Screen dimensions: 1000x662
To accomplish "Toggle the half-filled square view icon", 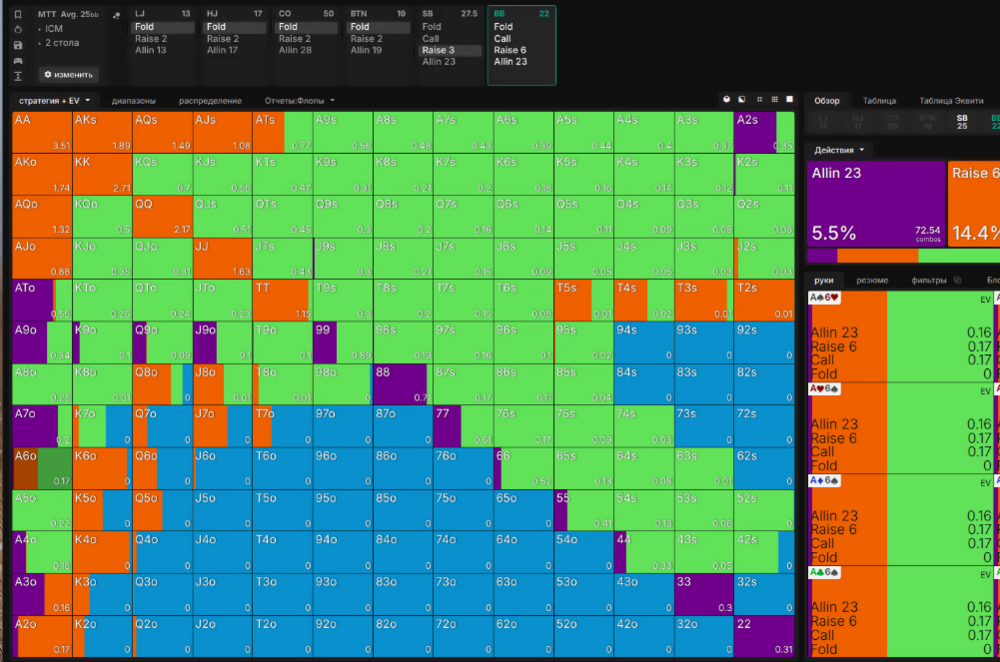I will pyautogui.click(x=741, y=100).
